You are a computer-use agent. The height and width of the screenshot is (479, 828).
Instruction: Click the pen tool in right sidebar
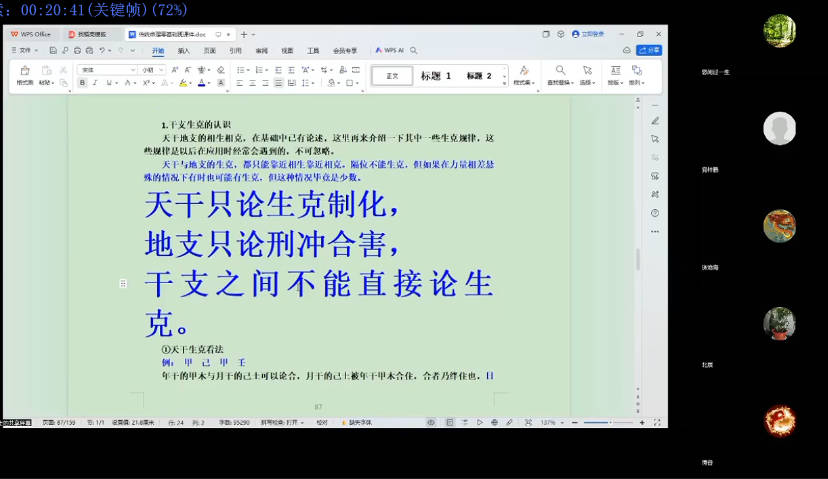[655, 121]
